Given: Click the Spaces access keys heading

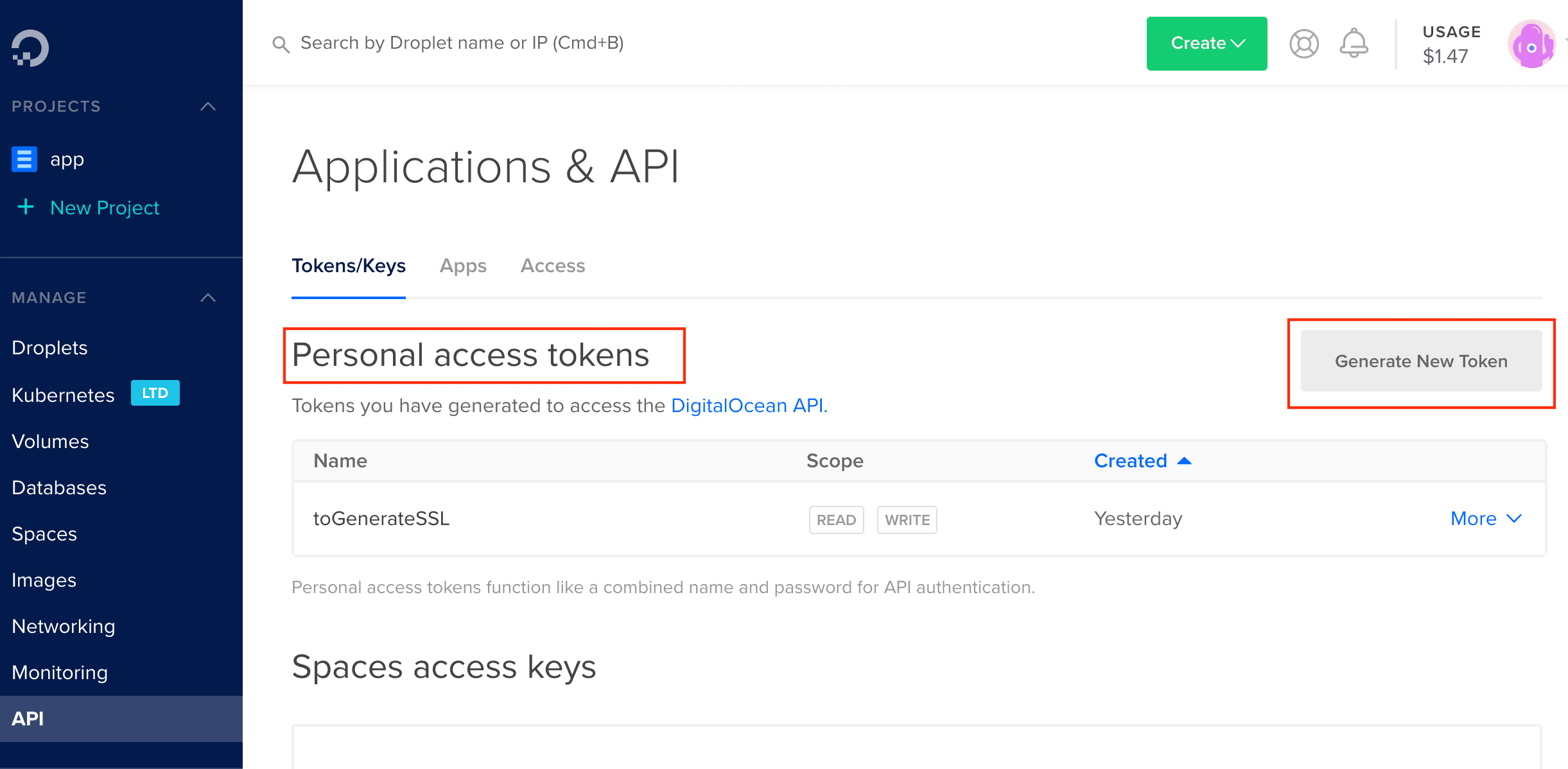Looking at the screenshot, I should click(444, 668).
